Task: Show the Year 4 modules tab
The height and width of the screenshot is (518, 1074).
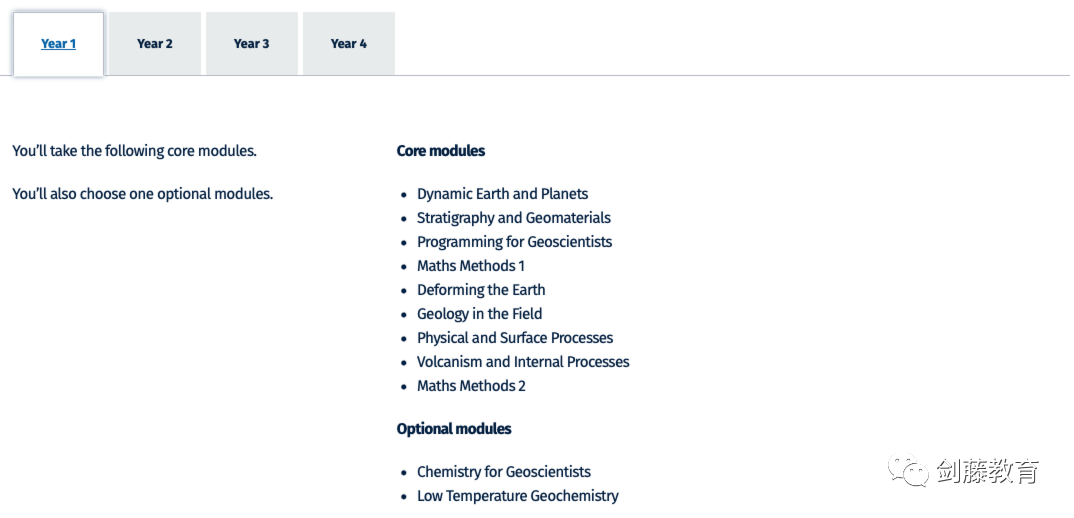Action: coord(349,44)
